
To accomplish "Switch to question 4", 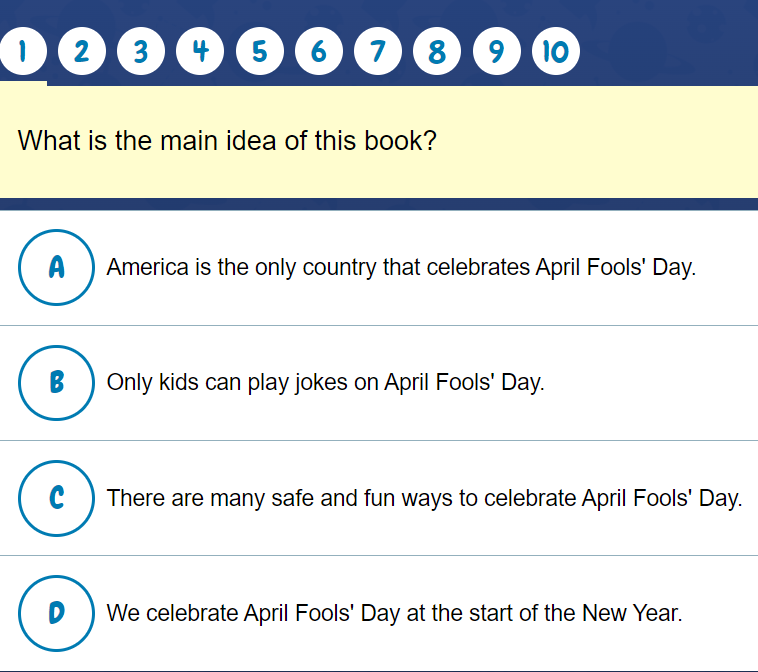I will [200, 51].
